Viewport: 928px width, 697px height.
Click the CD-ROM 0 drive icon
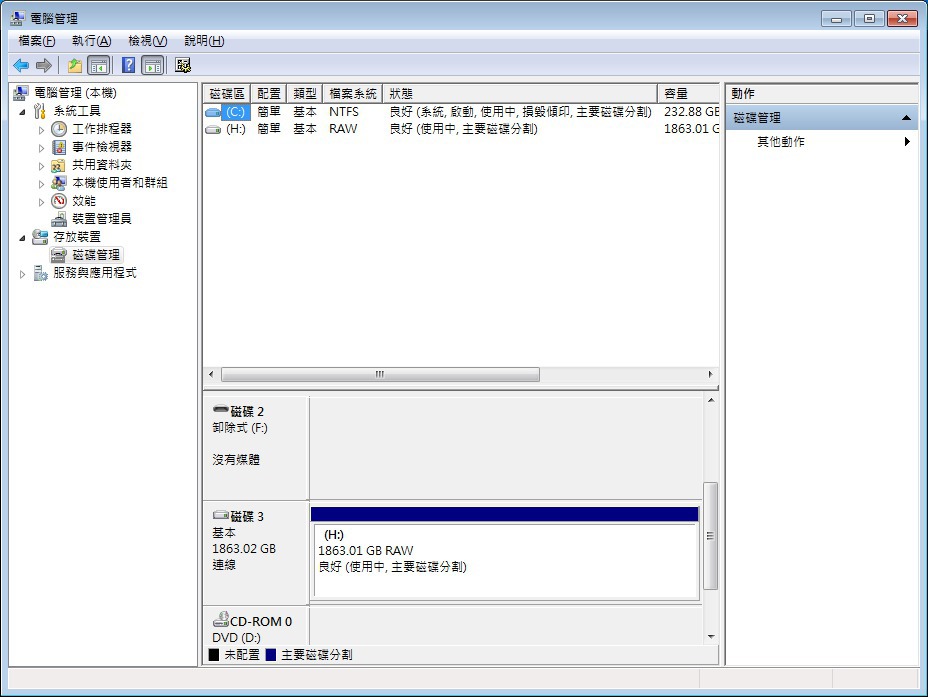coord(221,619)
